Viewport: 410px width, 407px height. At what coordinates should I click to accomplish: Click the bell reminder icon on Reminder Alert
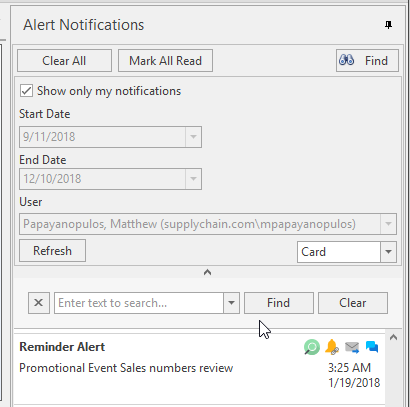[332, 347]
